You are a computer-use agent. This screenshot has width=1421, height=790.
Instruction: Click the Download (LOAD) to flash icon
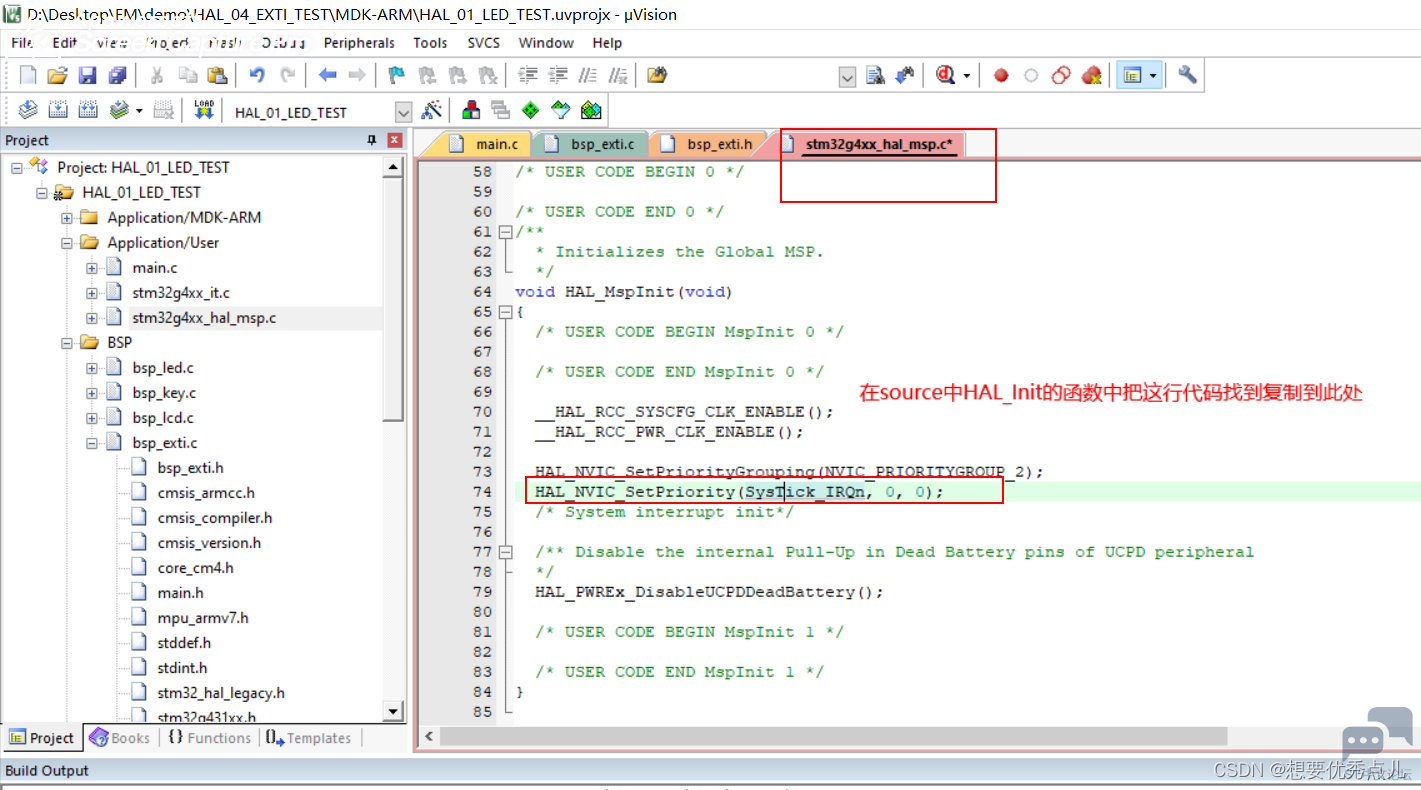click(204, 111)
